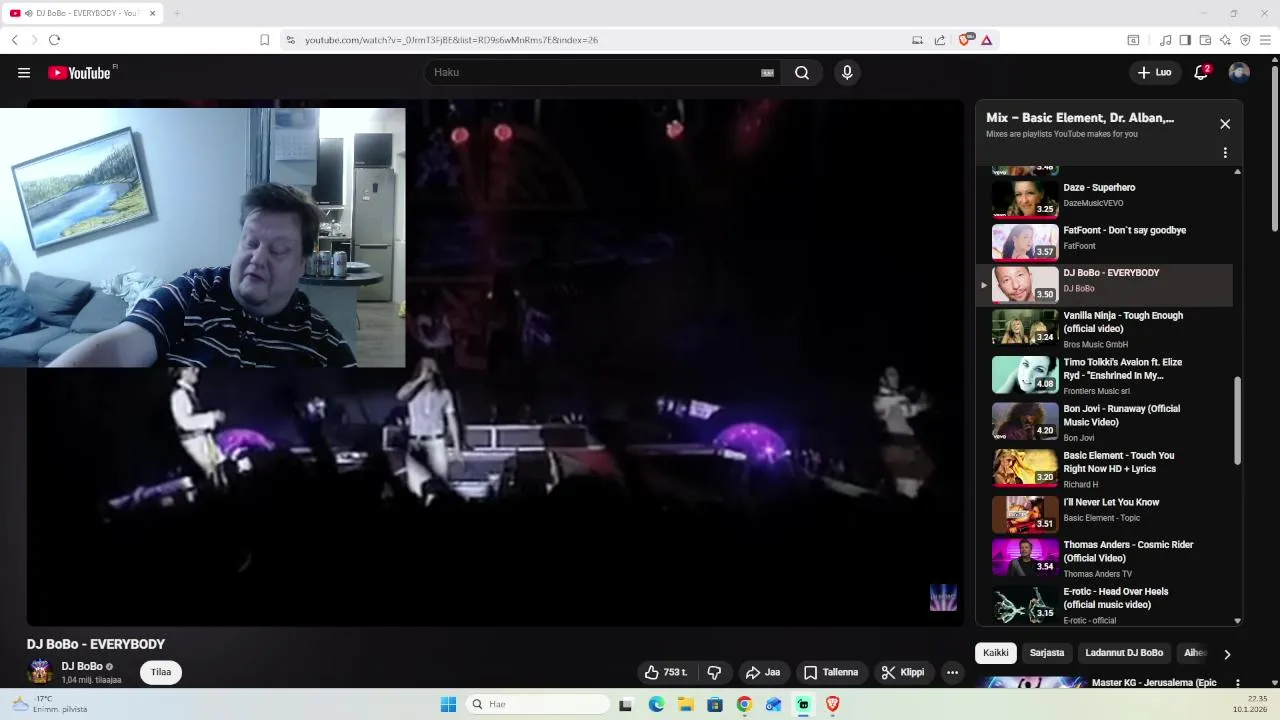Open the Windows Start menu
The height and width of the screenshot is (720, 1280).
click(x=448, y=704)
